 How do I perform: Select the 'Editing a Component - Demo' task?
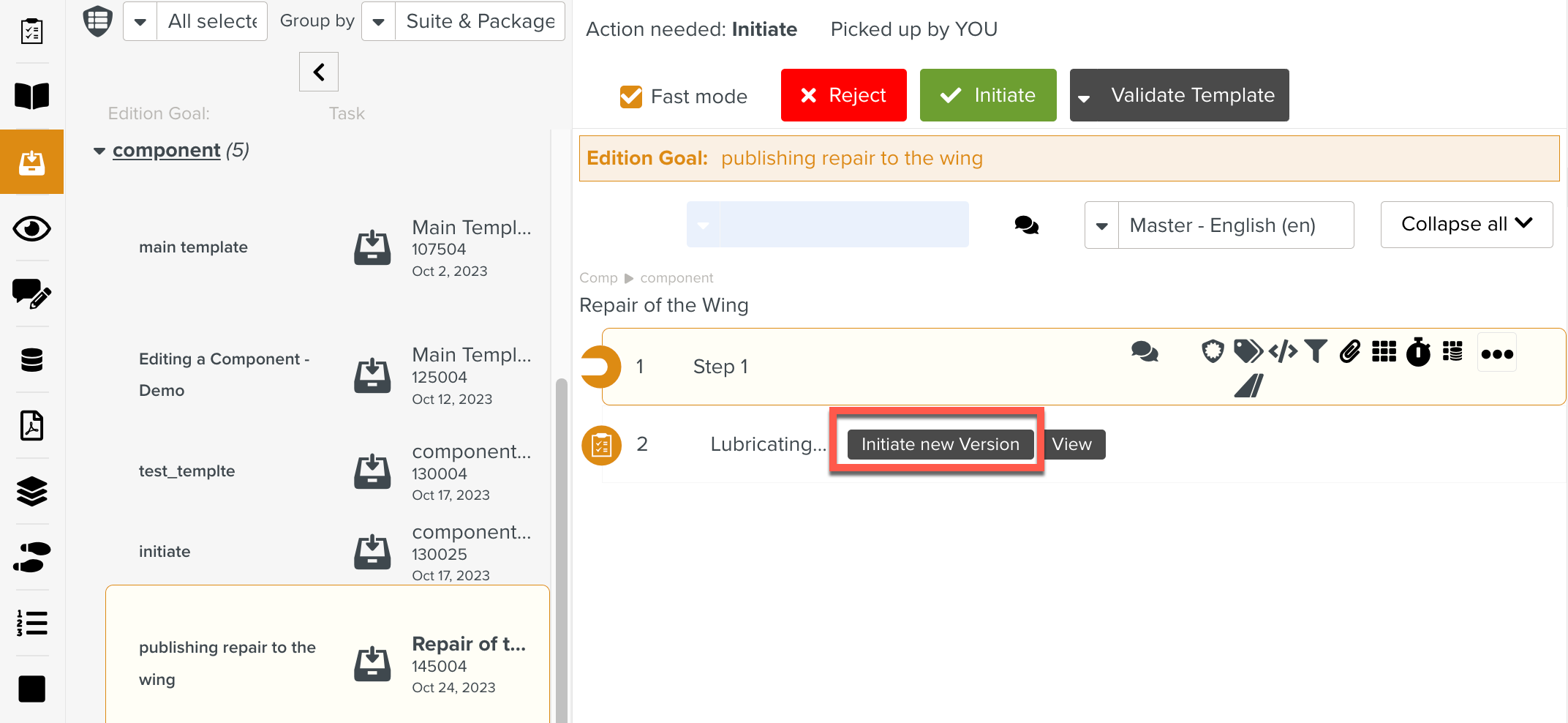coord(224,375)
